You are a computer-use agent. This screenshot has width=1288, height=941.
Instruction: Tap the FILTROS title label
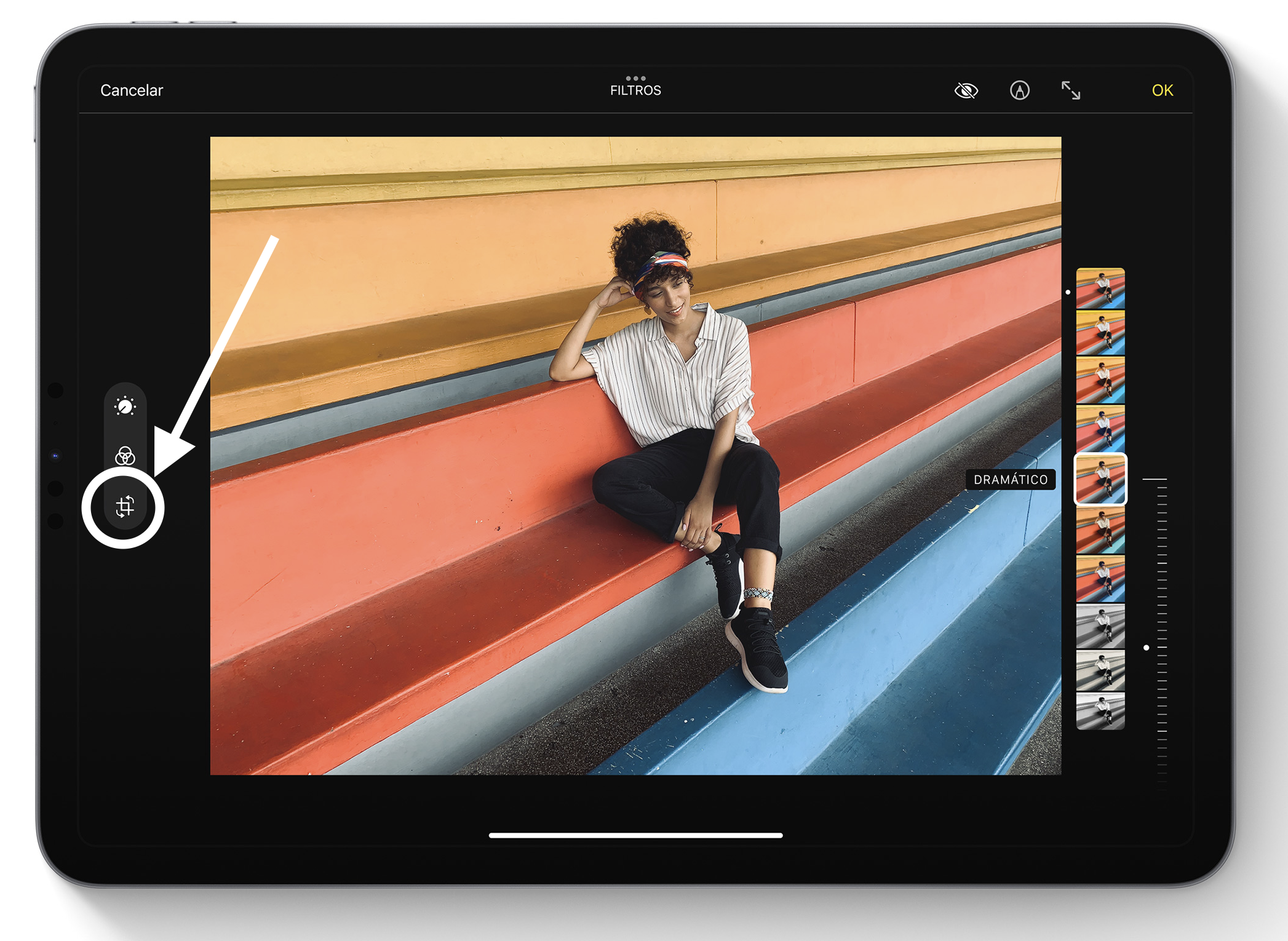(635, 91)
